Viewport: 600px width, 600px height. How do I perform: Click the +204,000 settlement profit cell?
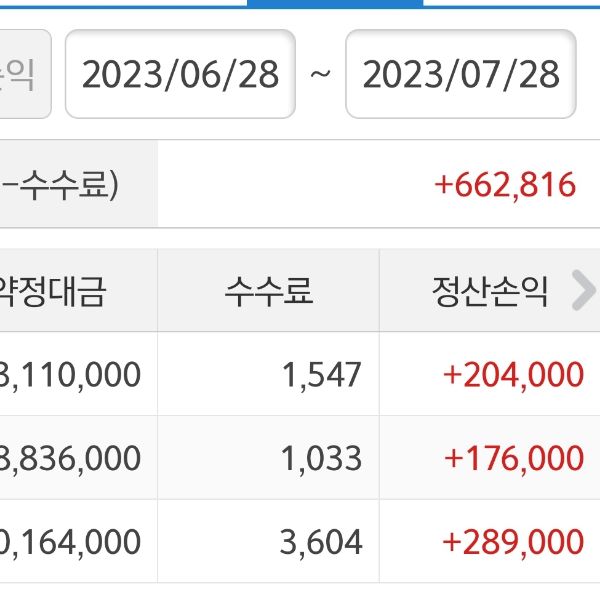512,374
